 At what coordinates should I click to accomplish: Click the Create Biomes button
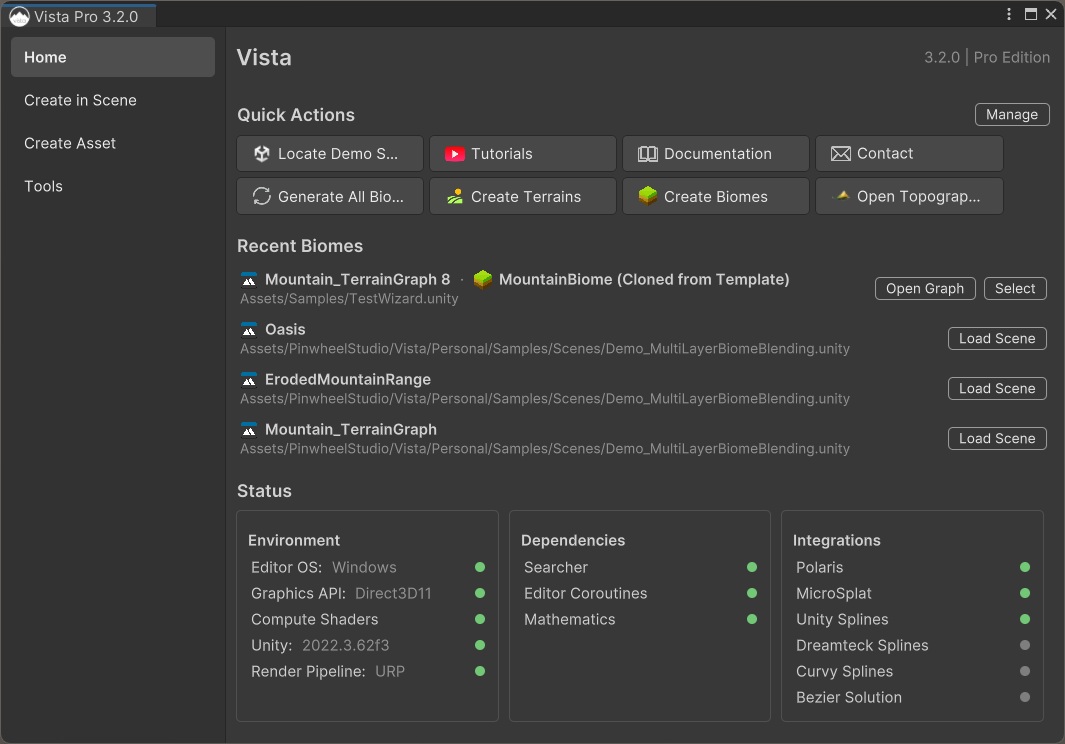(716, 196)
